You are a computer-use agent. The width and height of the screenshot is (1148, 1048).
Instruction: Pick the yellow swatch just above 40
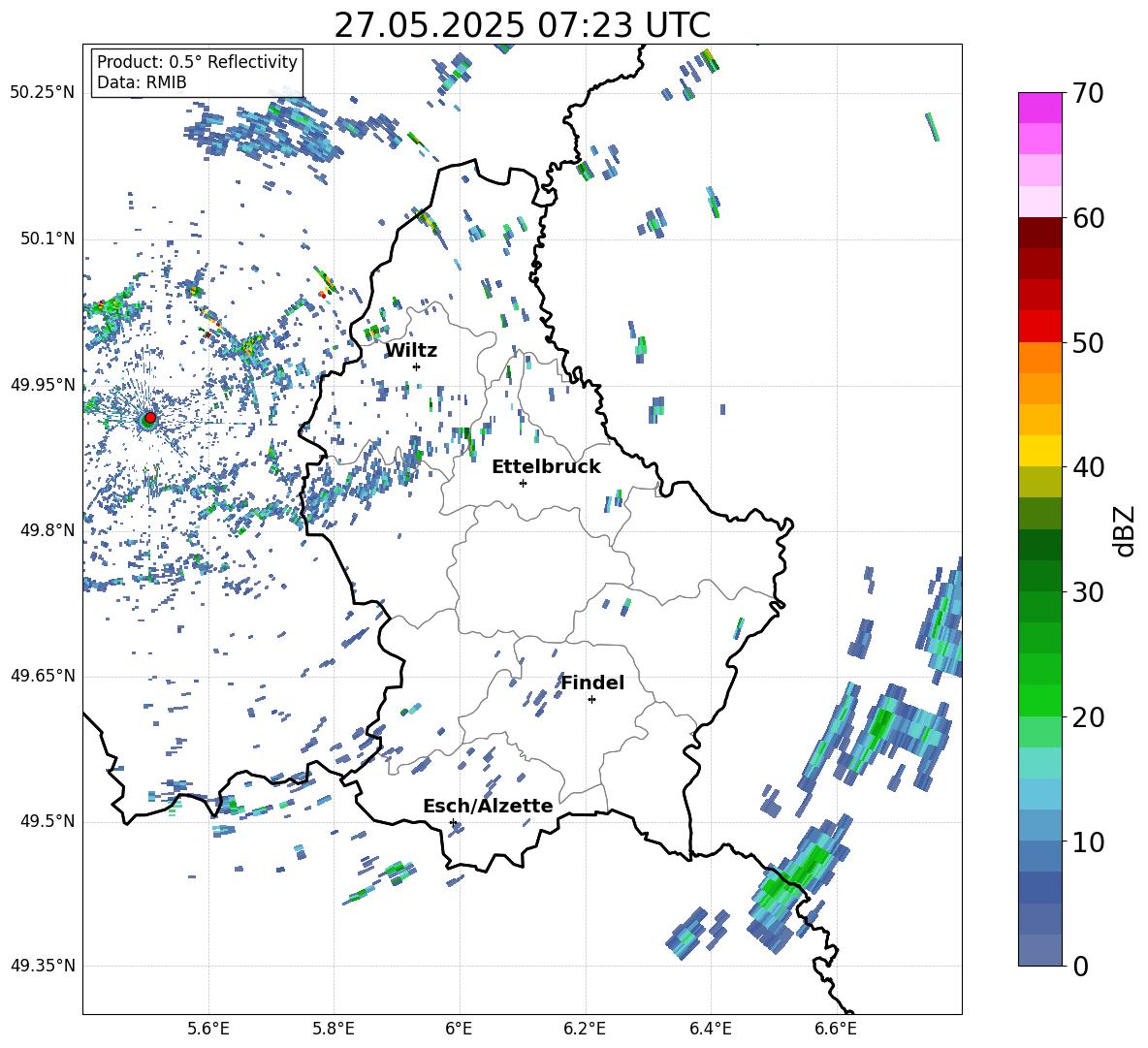click(x=1040, y=451)
